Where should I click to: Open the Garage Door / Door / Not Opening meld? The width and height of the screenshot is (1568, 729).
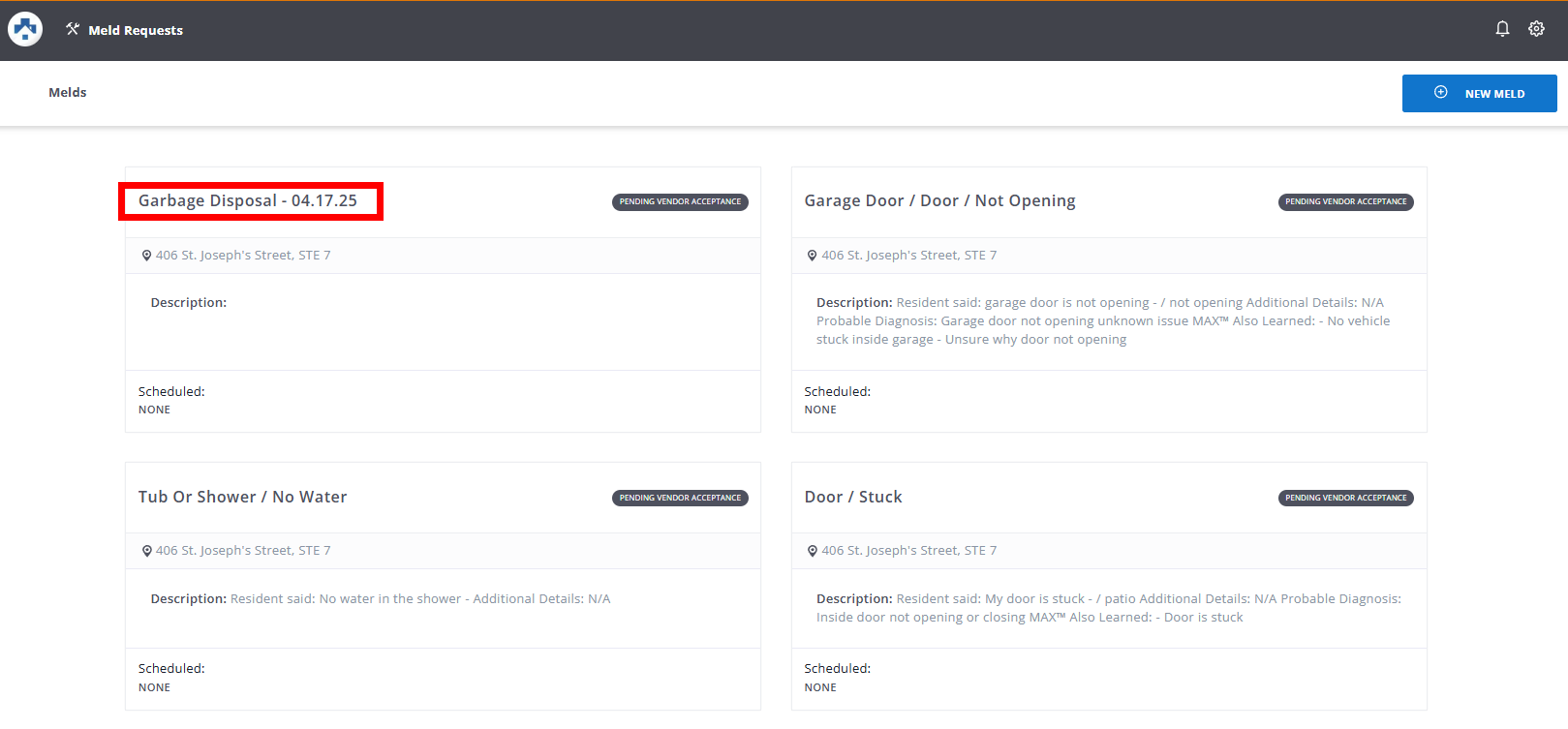coord(939,201)
